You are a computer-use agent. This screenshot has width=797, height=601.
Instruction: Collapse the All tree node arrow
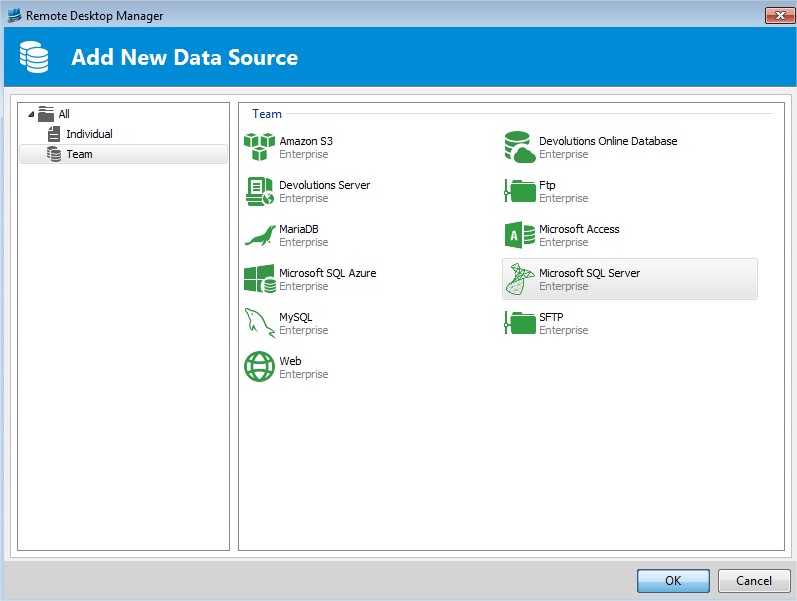click(29, 114)
